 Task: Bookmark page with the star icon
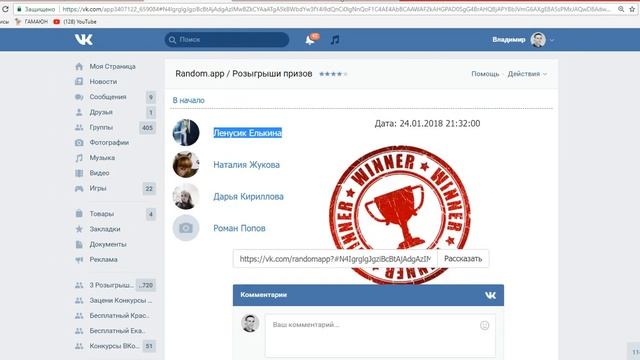click(x=633, y=9)
